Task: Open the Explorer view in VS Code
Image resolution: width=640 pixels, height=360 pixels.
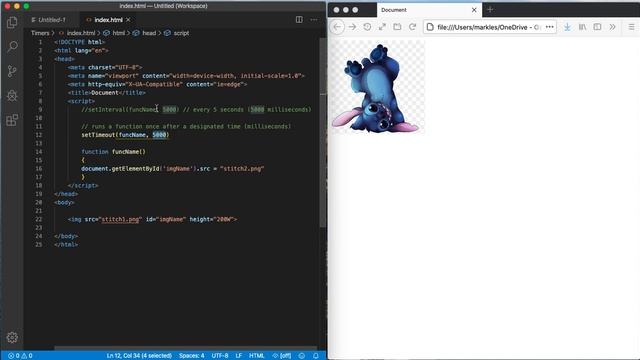Action: [12, 22]
